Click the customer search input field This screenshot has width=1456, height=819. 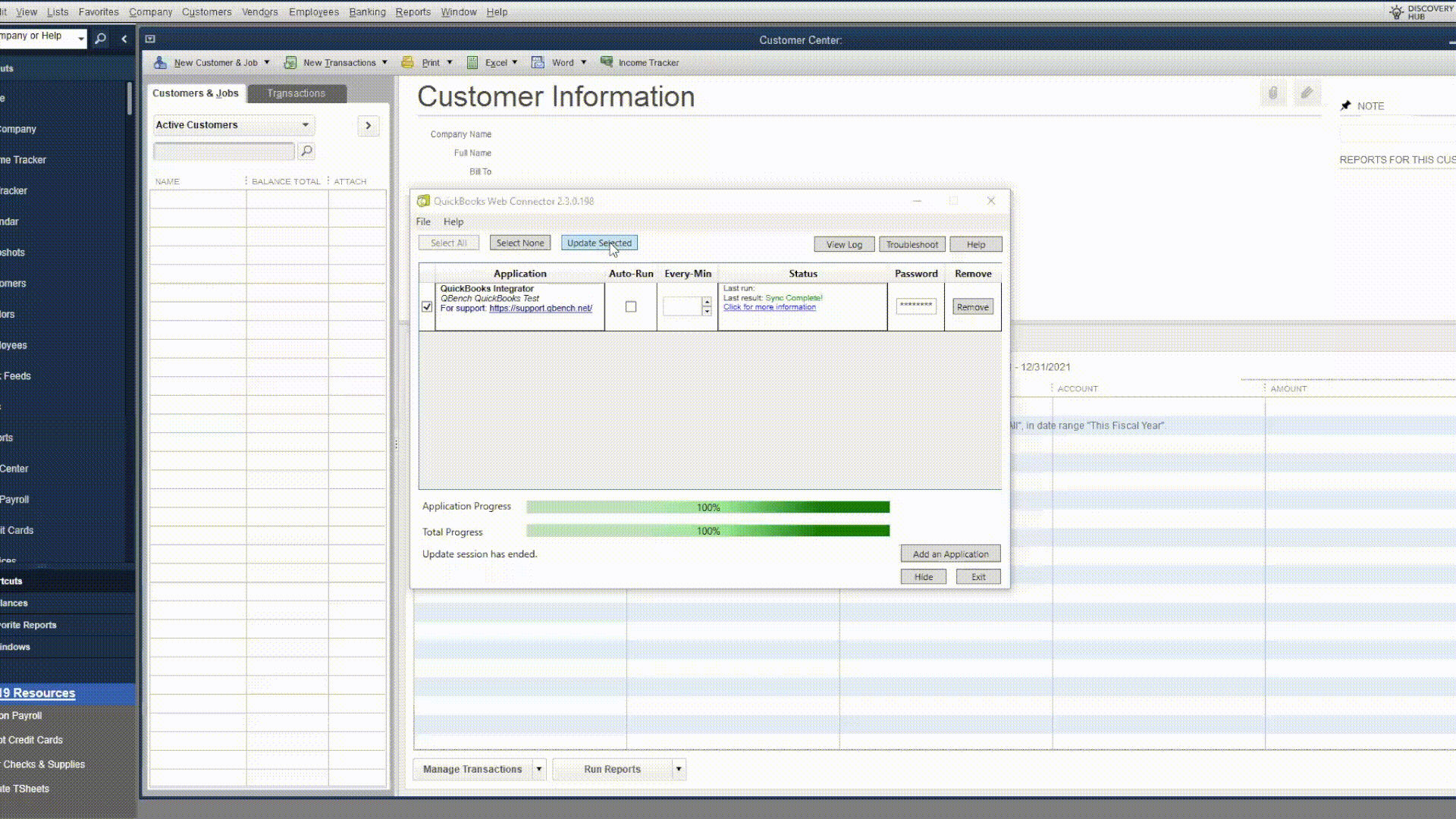[224, 152]
